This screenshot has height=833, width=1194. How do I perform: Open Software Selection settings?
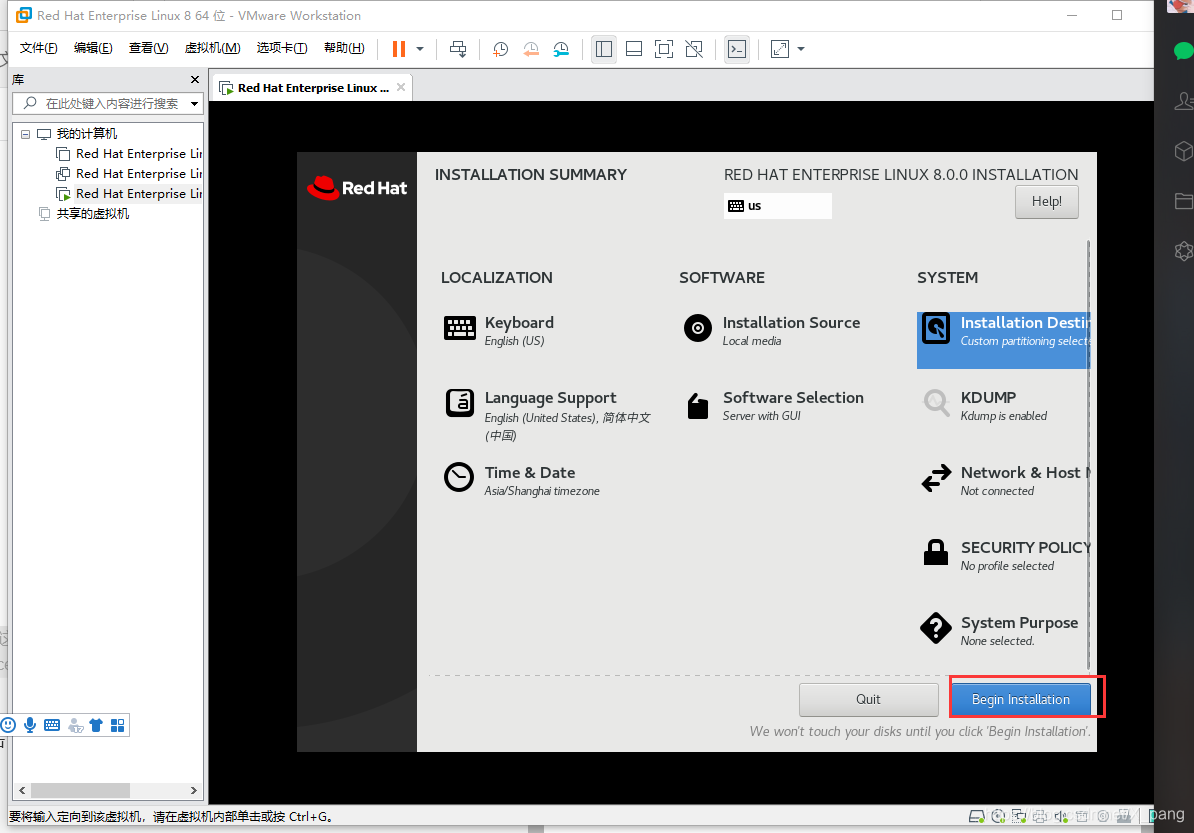[774, 405]
